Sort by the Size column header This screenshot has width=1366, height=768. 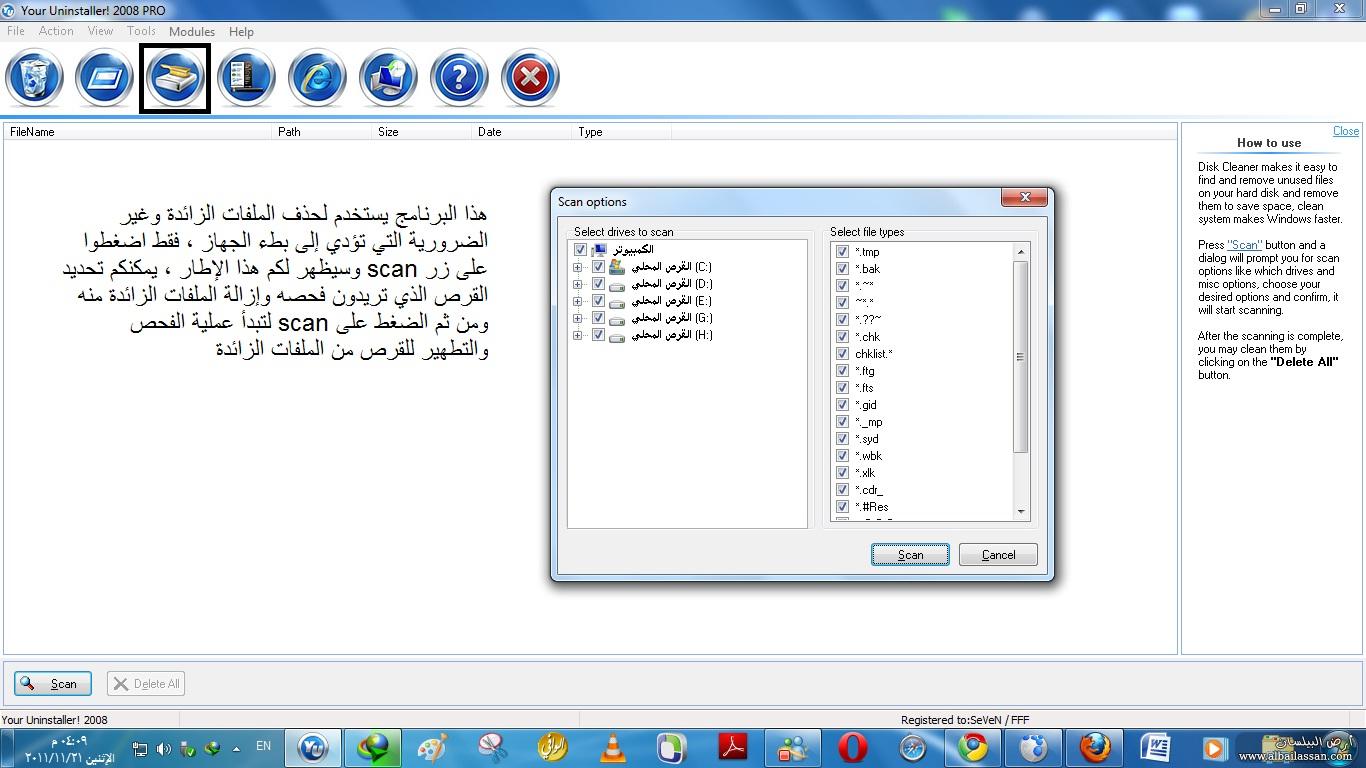tap(422, 132)
